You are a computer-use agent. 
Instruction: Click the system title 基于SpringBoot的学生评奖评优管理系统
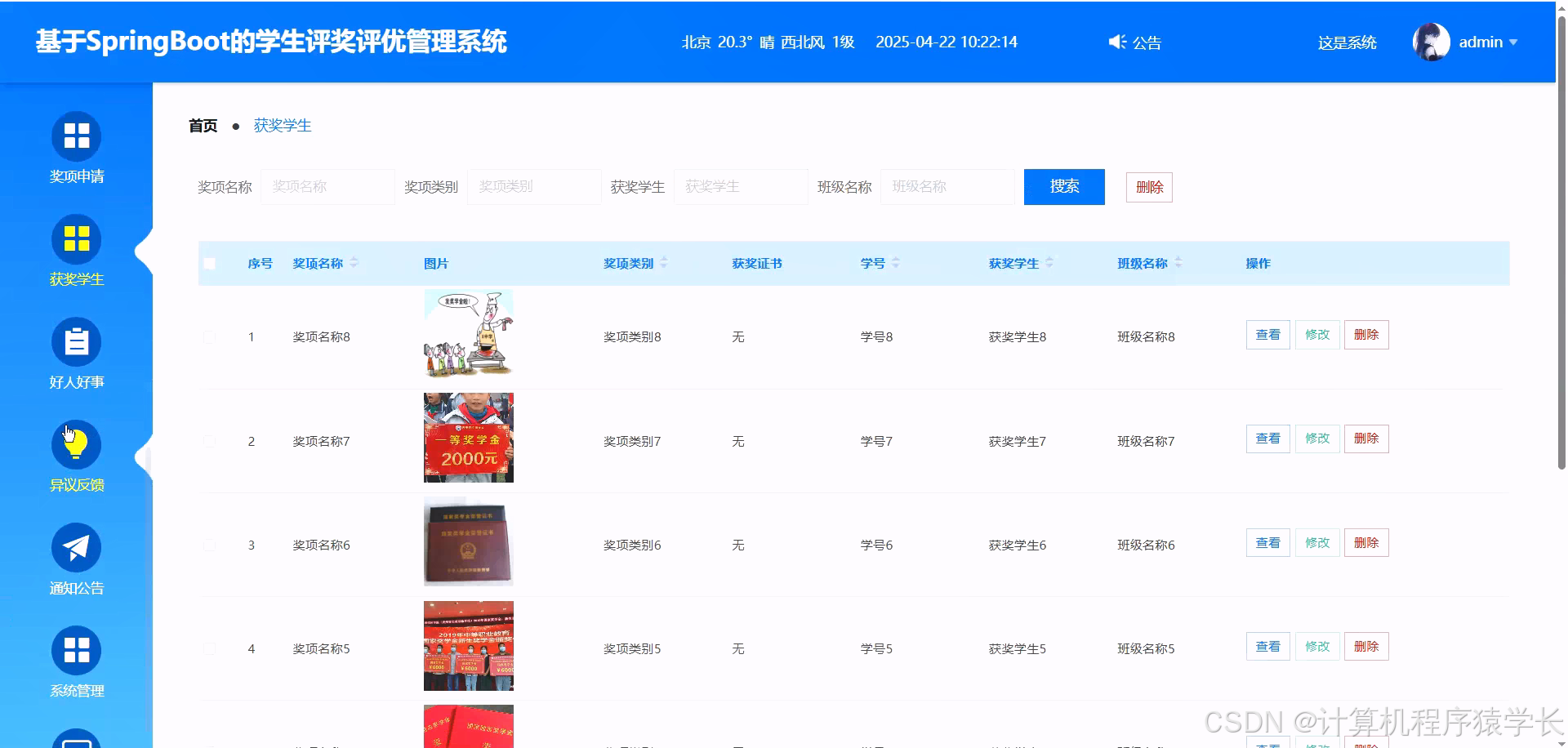click(x=271, y=42)
